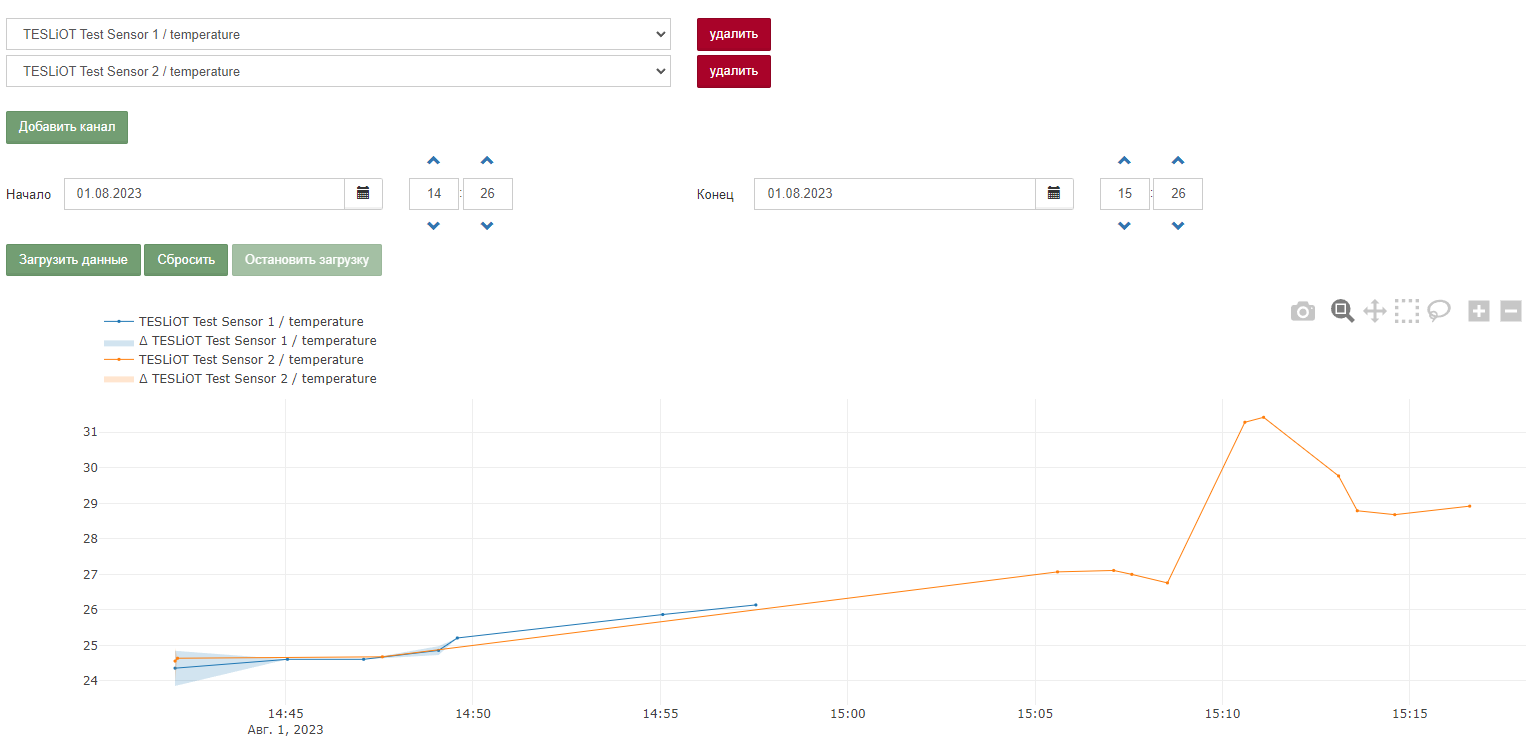Screen dimensions: 1526x746
Task: Toggle legend Δ TESLiOT Test Sensor 1 band
Action: tap(240, 341)
